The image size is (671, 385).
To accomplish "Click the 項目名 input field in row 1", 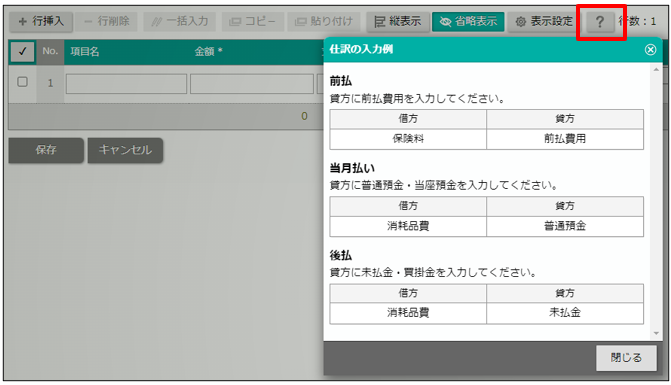I will pos(126,84).
